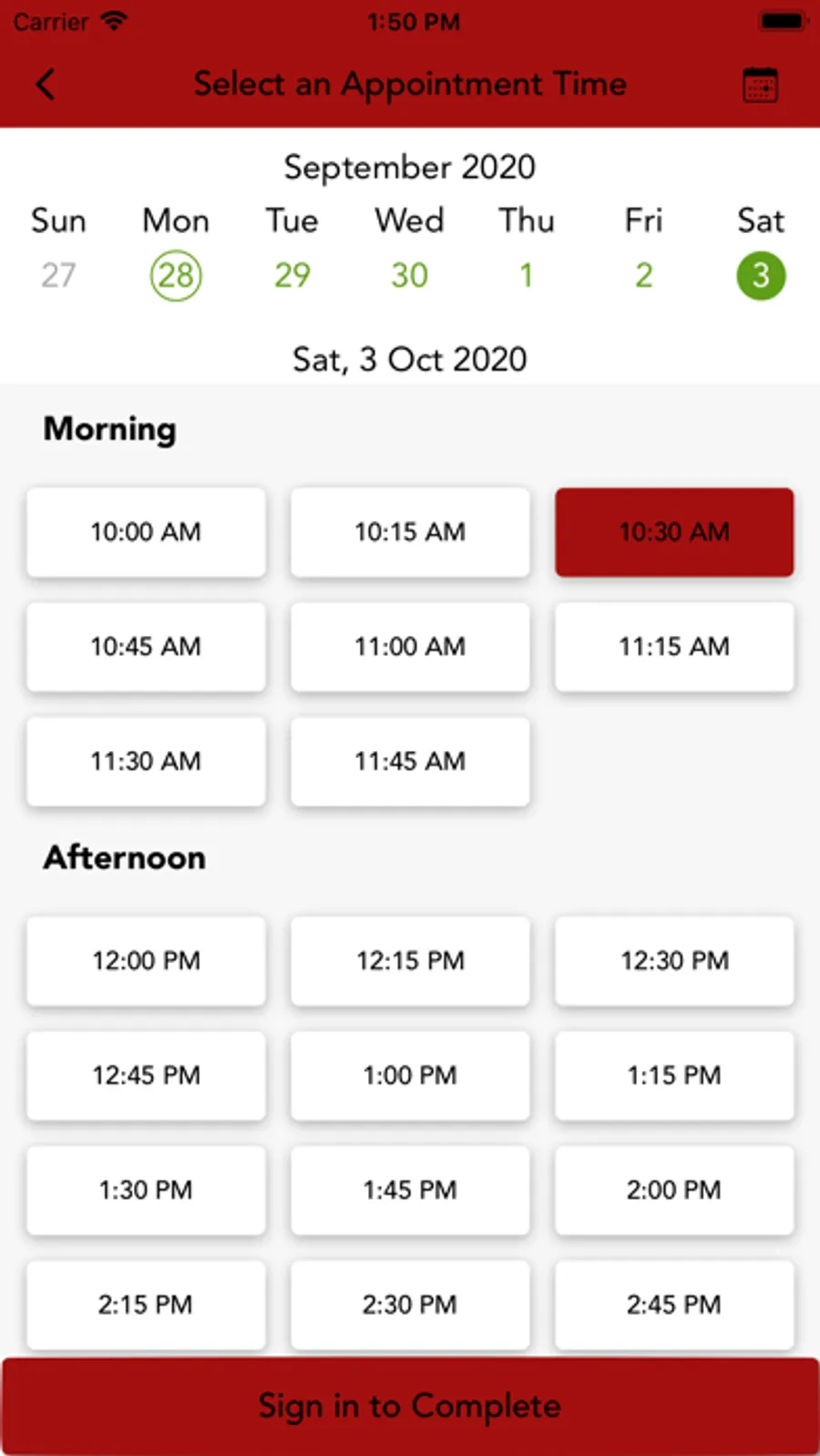
Task: Select Saturday the 3rd
Action: point(760,275)
